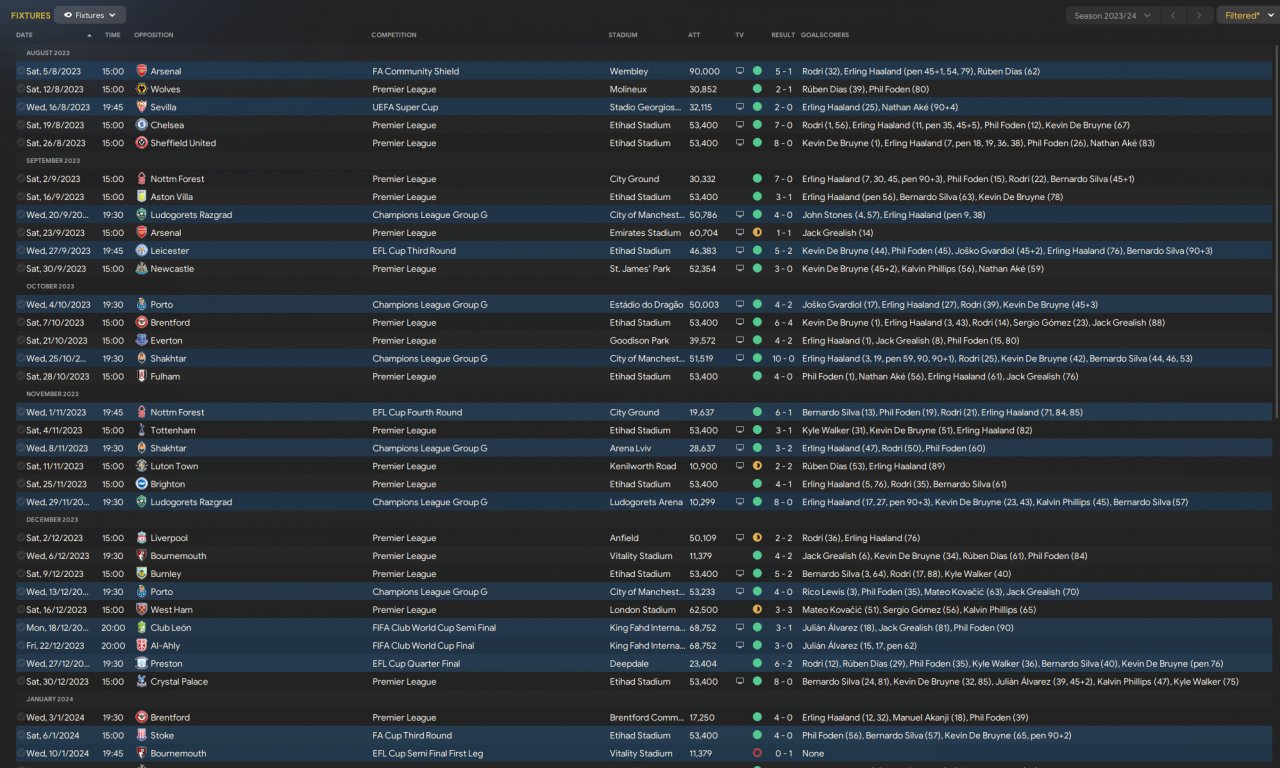Screen dimensions: 1280x768
Task: Tick the row marker for Sat, 2/12/2023
Action: pyautogui.click(x=20, y=538)
